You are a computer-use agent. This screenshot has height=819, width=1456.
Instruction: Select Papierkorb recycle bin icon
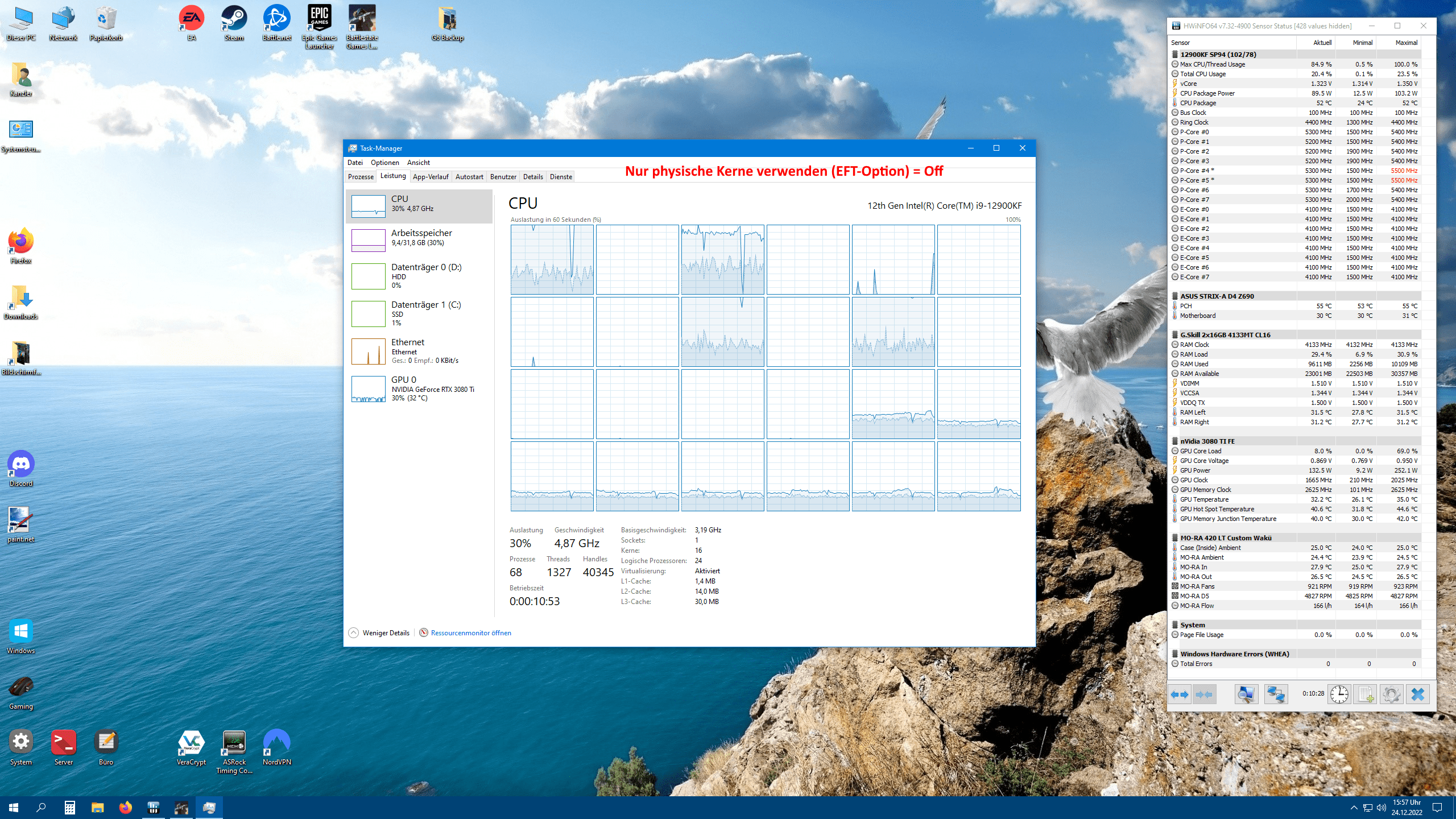pos(106,24)
